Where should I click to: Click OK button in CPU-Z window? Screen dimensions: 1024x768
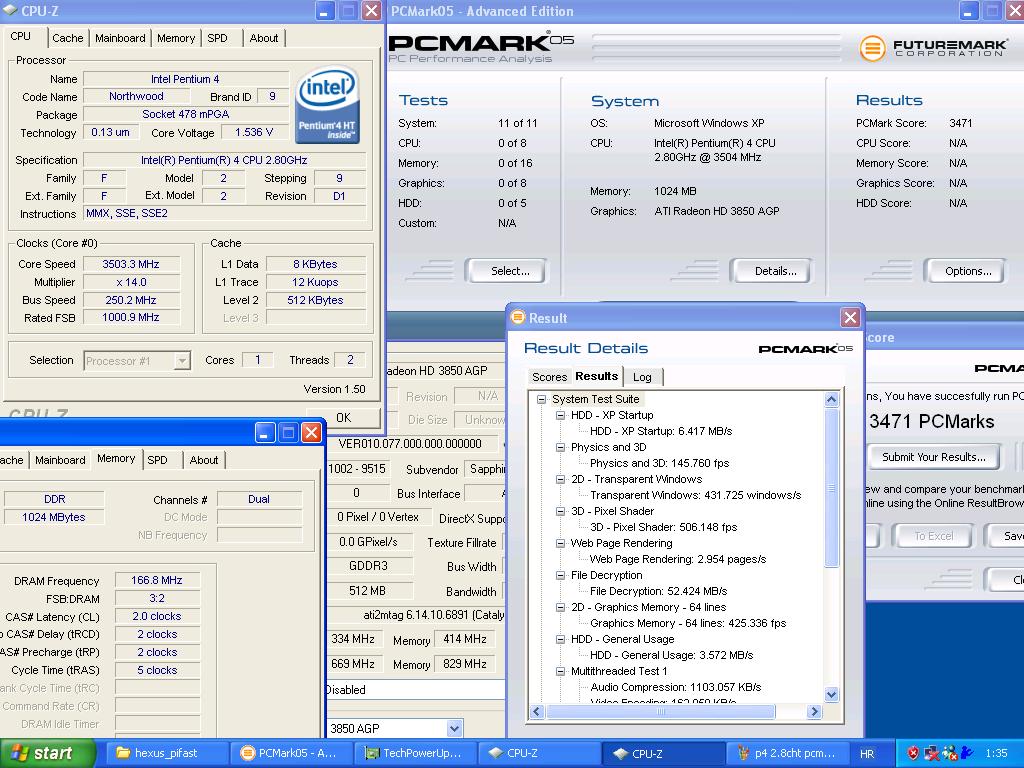(344, 417)
